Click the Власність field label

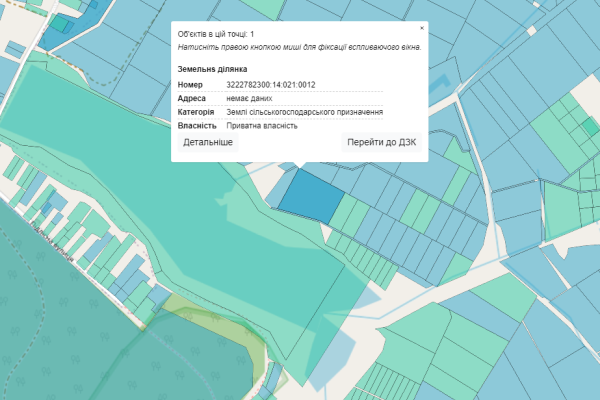click(197, 127)
